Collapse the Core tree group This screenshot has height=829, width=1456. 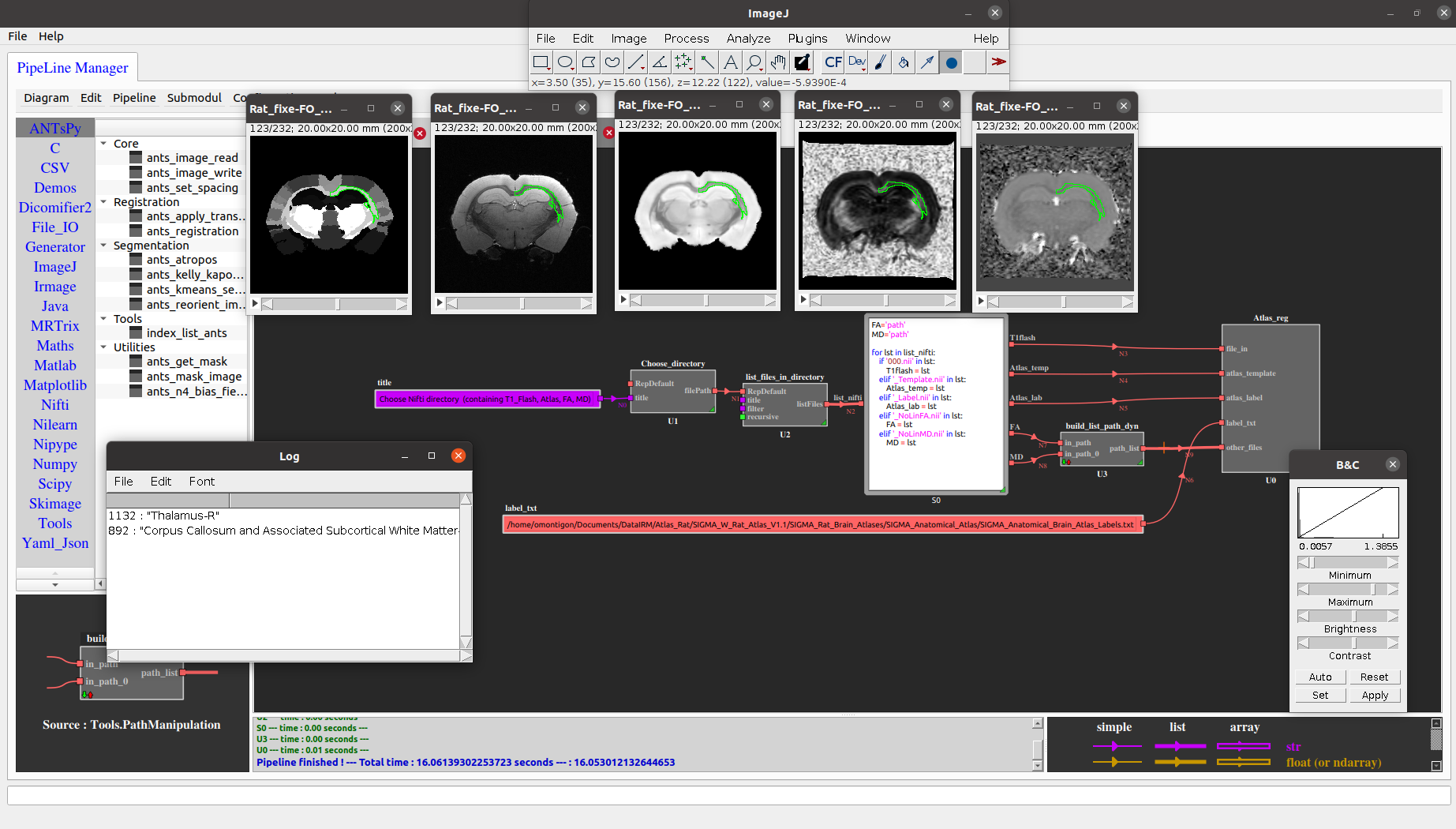click(x=103, y=144)
